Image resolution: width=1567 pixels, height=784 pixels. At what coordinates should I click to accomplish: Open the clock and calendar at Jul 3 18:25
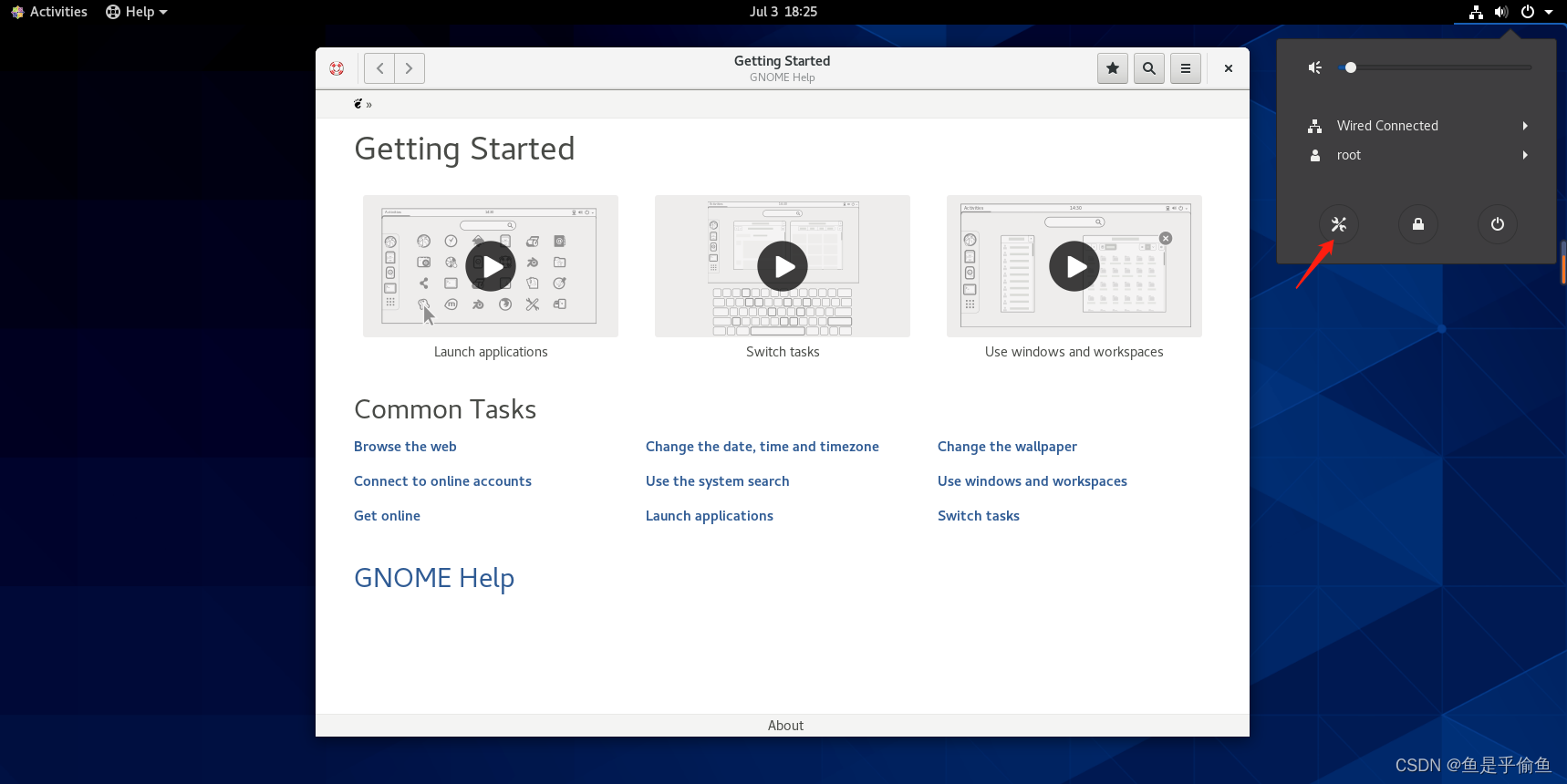pyautogui.click(x=783, y=12)
